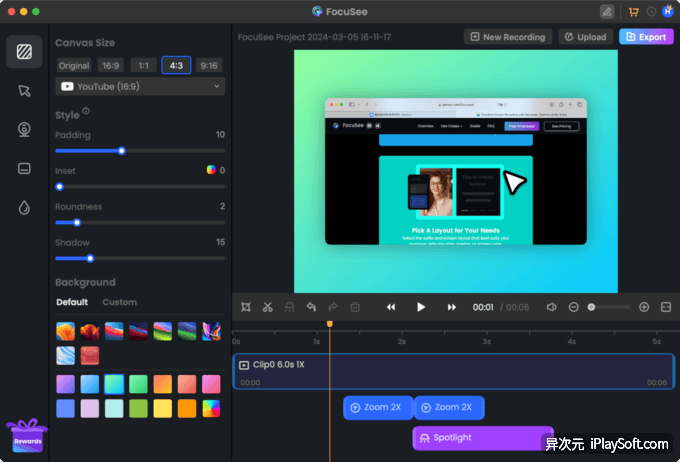This screenshot has width=680, height=462.
Task: Select the second Zoom 2X block
Action: tap(449, 408)
